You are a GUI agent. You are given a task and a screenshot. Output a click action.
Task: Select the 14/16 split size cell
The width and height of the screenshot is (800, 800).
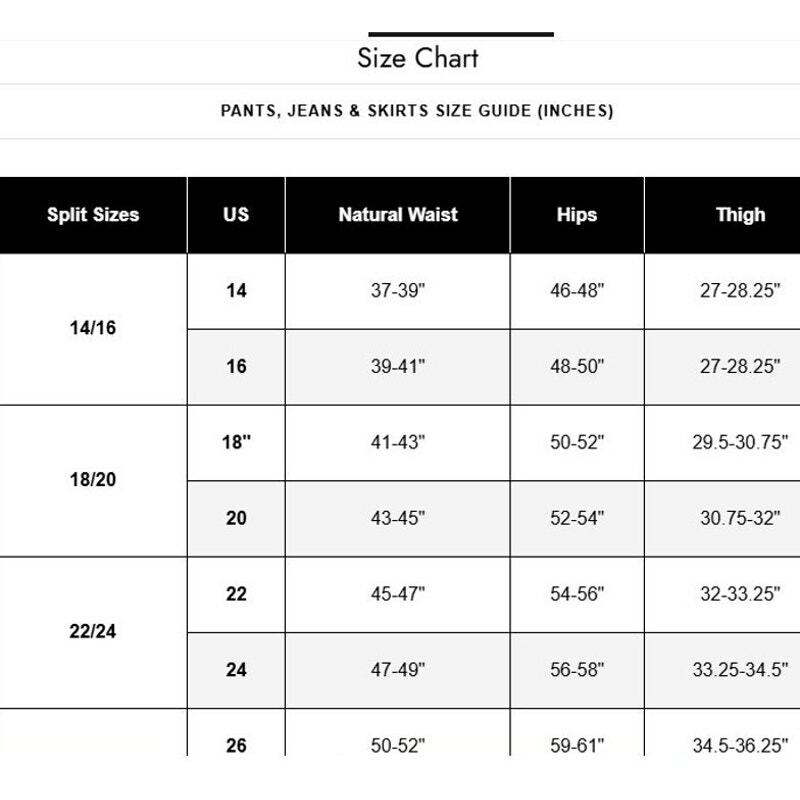pos(93,329)
